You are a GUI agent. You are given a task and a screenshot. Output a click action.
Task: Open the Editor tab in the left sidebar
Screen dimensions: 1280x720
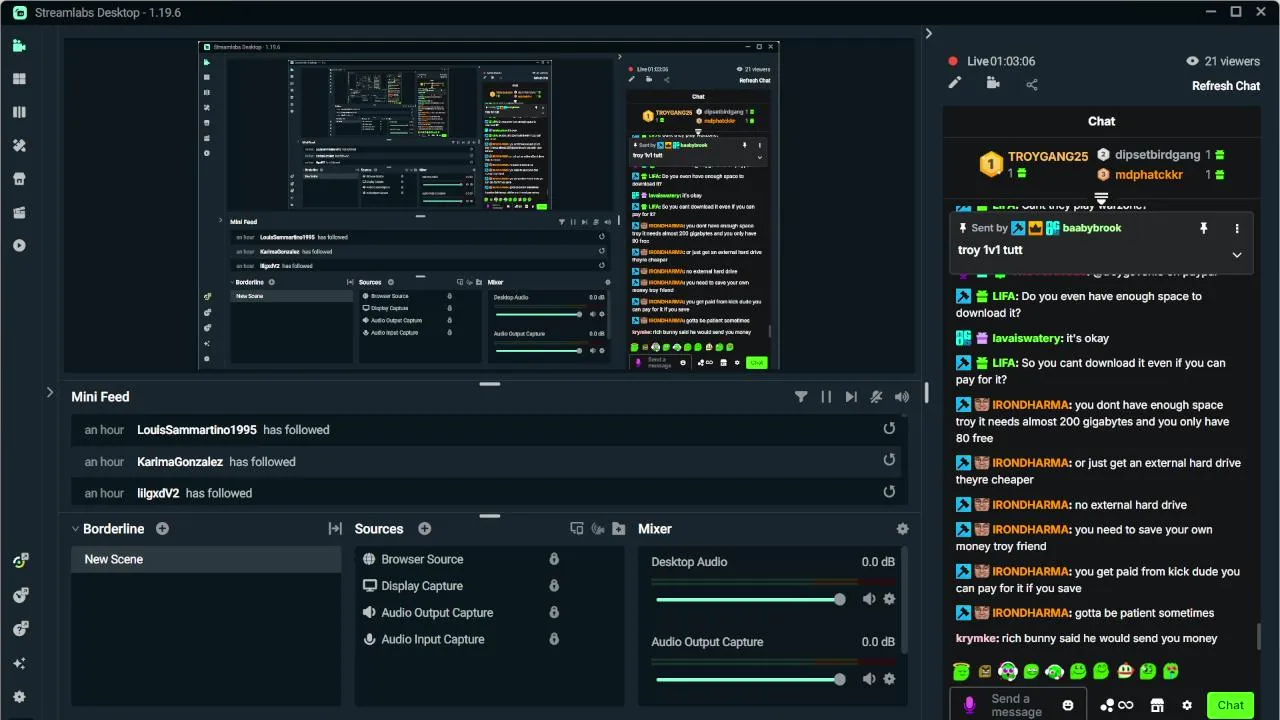pos(19,45)
